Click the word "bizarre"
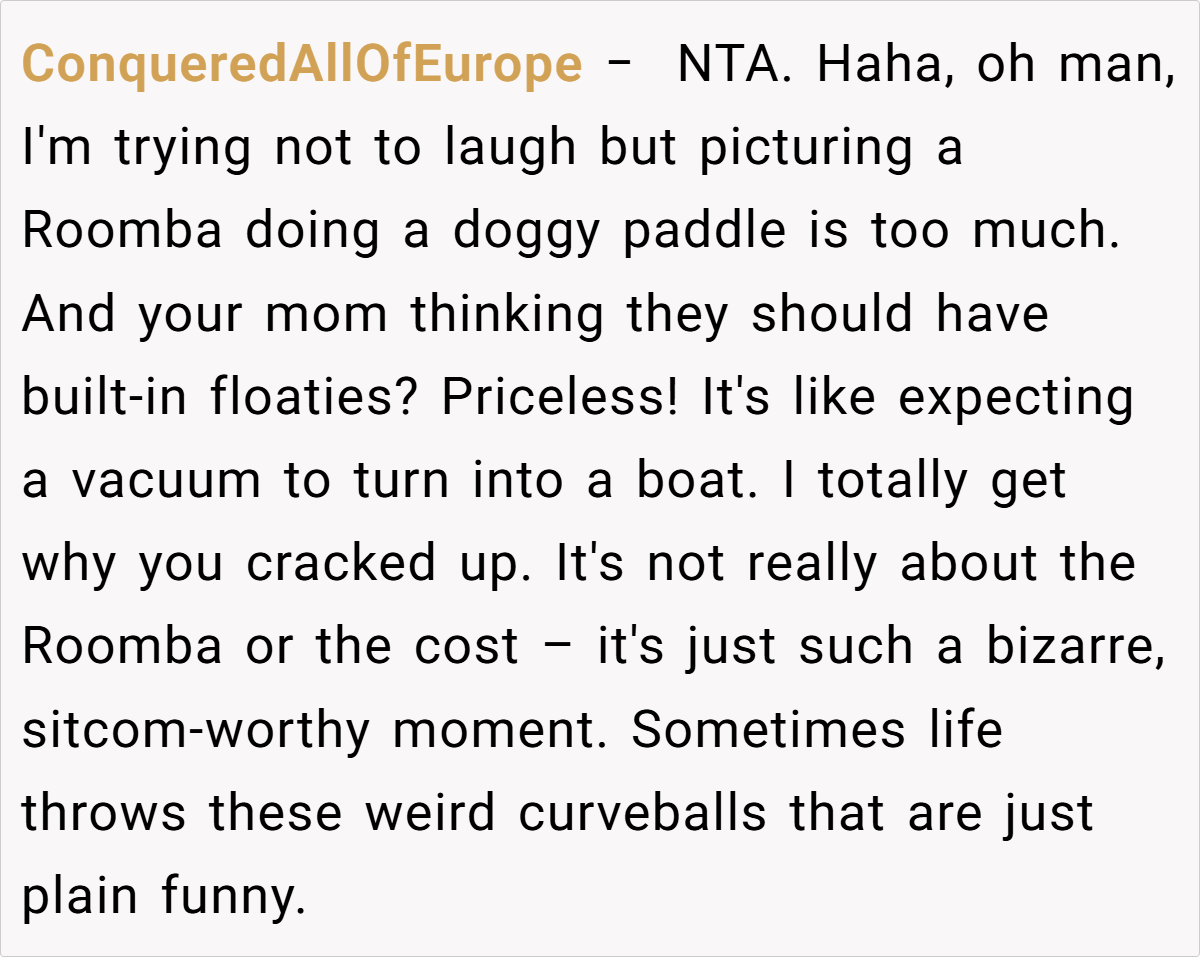 pos(1075,646)
